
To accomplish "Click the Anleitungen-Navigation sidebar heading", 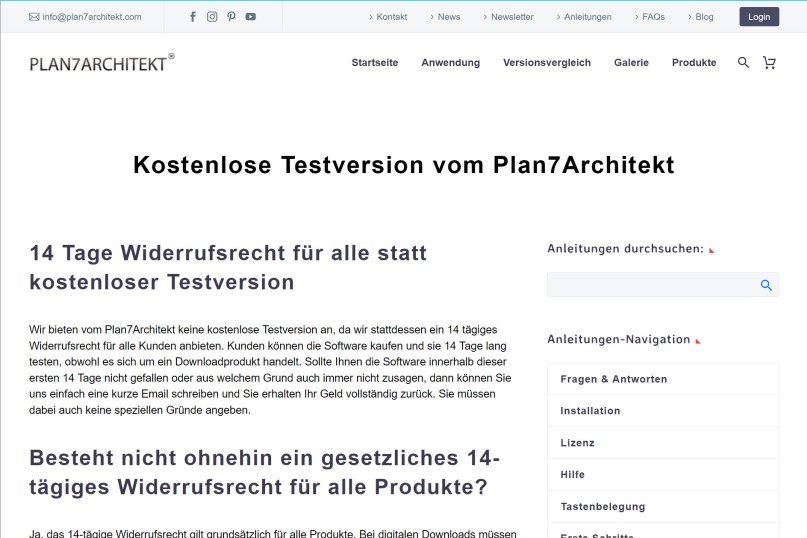I will point(619,339).
